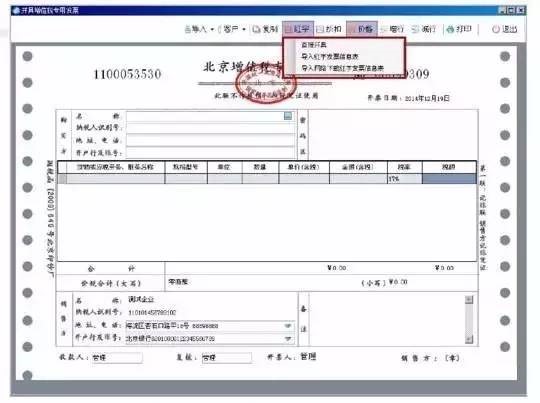Expand the seller bank account dropdown
Image resolution: width=540 pixels, height=403 pixels.
pyautogui.click(x=288, y=339)
